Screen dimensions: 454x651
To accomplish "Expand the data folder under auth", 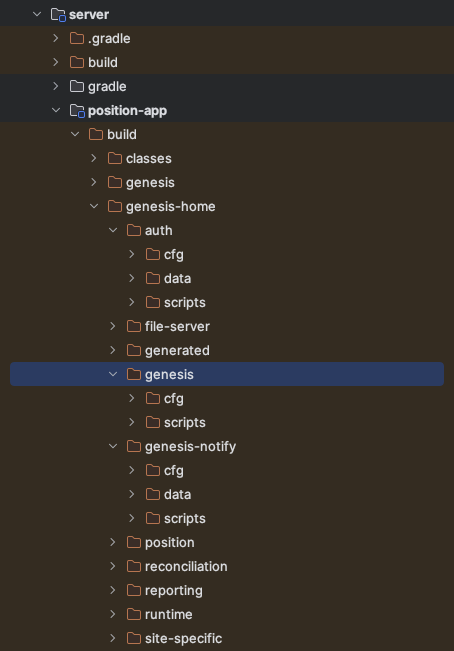I will pyautogui.click(x=132, y=278).
